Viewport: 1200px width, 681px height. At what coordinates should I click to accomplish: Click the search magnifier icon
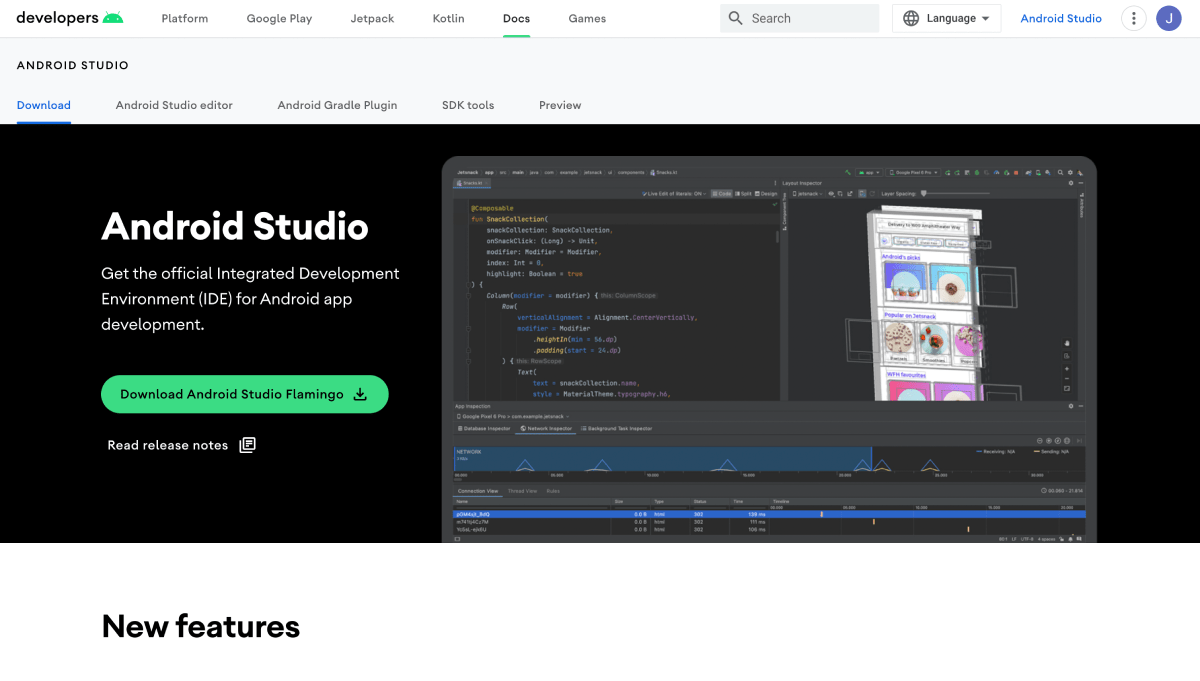click(x=734, y=18)
